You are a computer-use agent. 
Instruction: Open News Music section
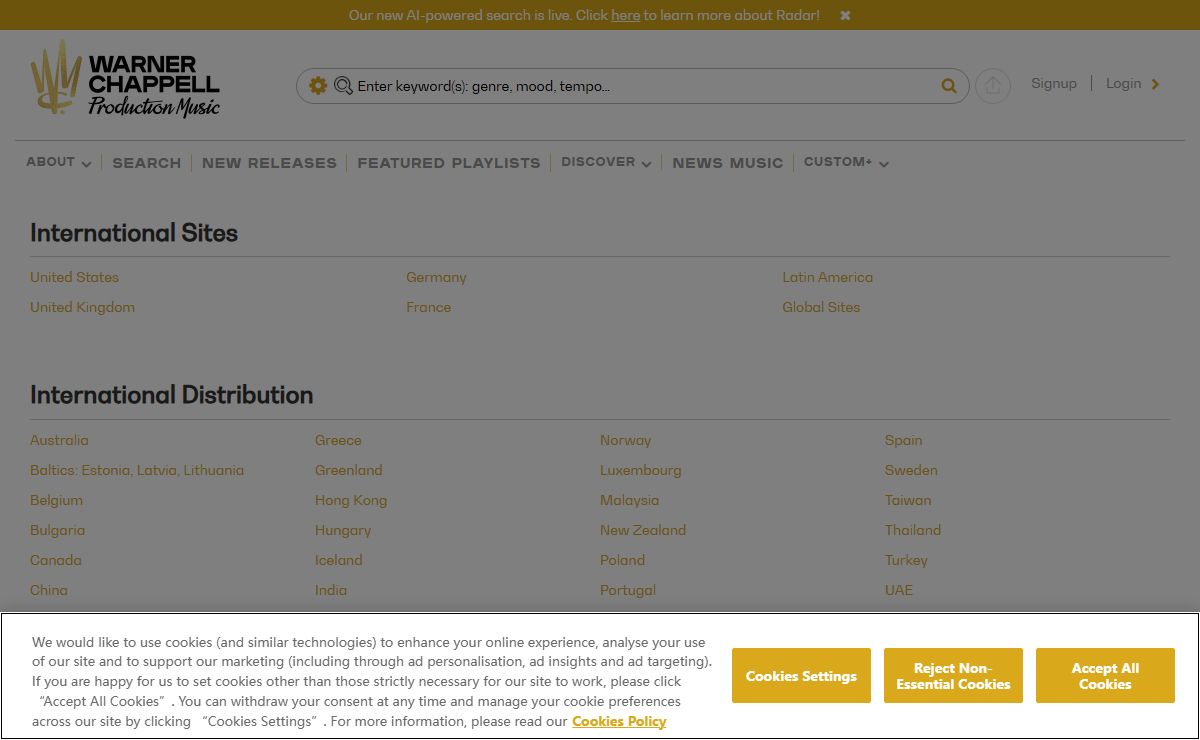click(x=728, y=163)
